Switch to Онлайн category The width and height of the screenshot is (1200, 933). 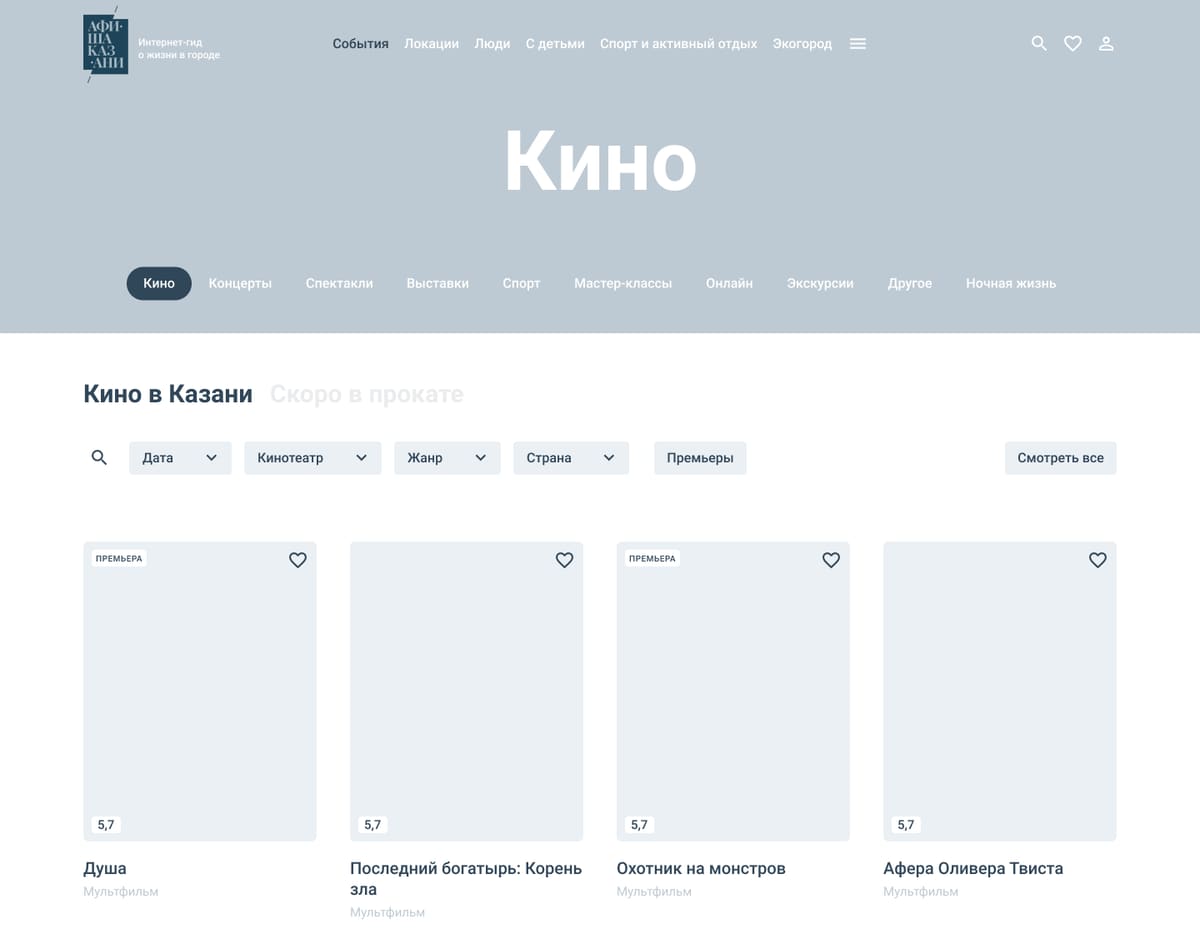click(729, 283)
